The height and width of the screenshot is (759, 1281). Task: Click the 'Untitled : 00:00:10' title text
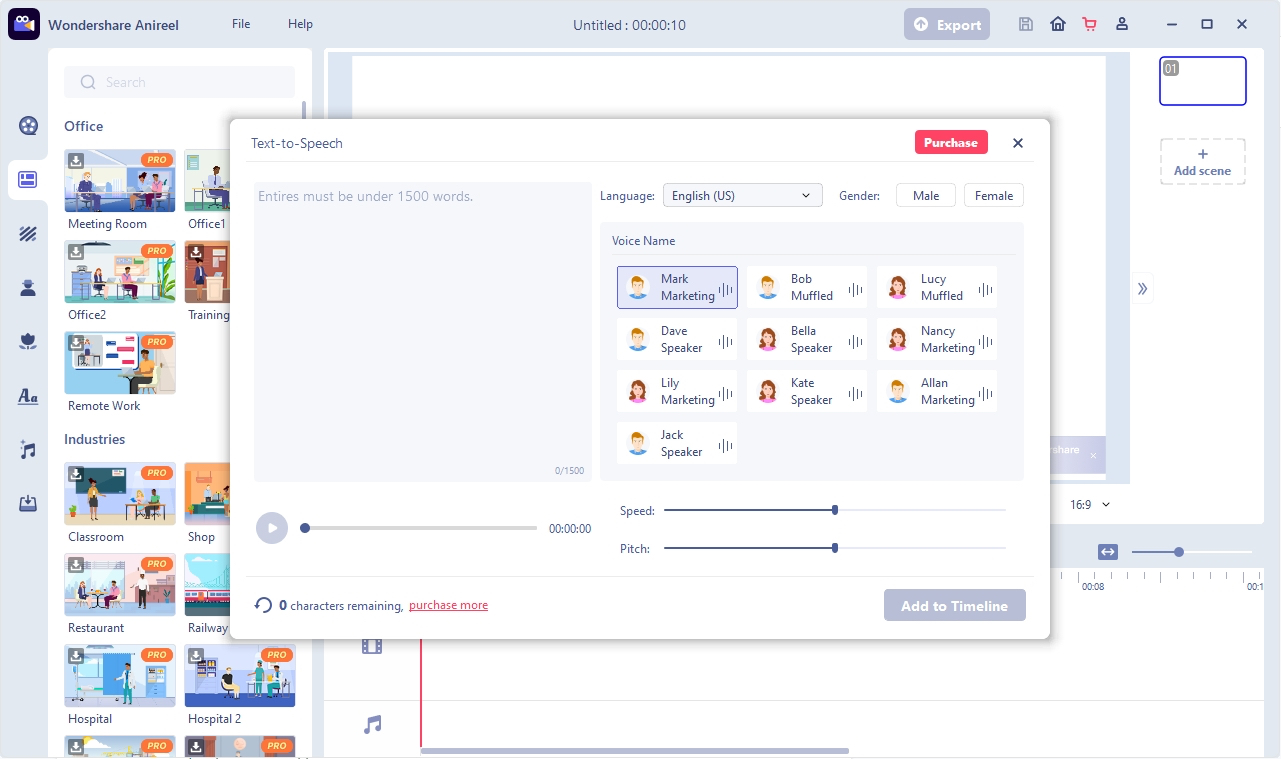click(629, 25)
